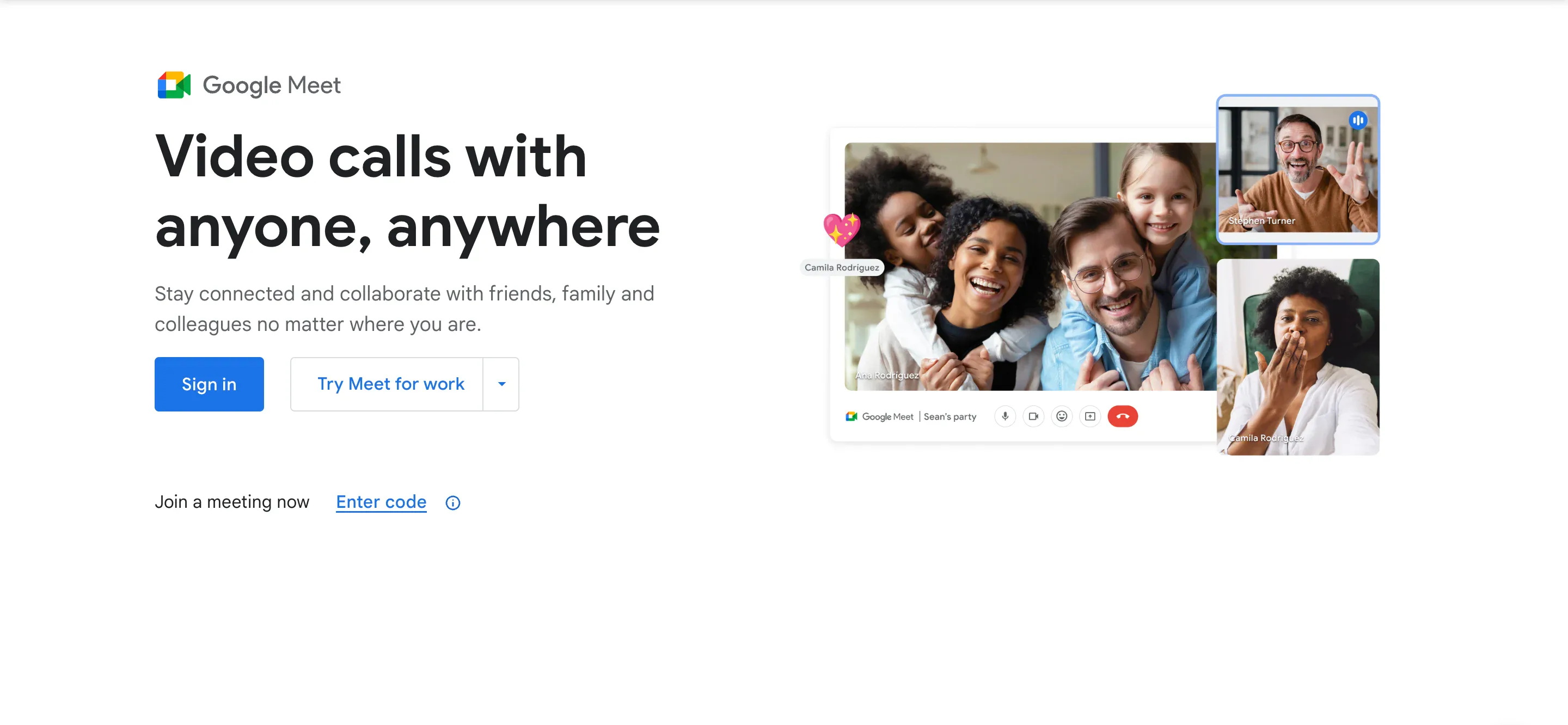Click the microphone icon in the call controls
This screenshot has width=1568, height=725.
tap(1005, 416)
